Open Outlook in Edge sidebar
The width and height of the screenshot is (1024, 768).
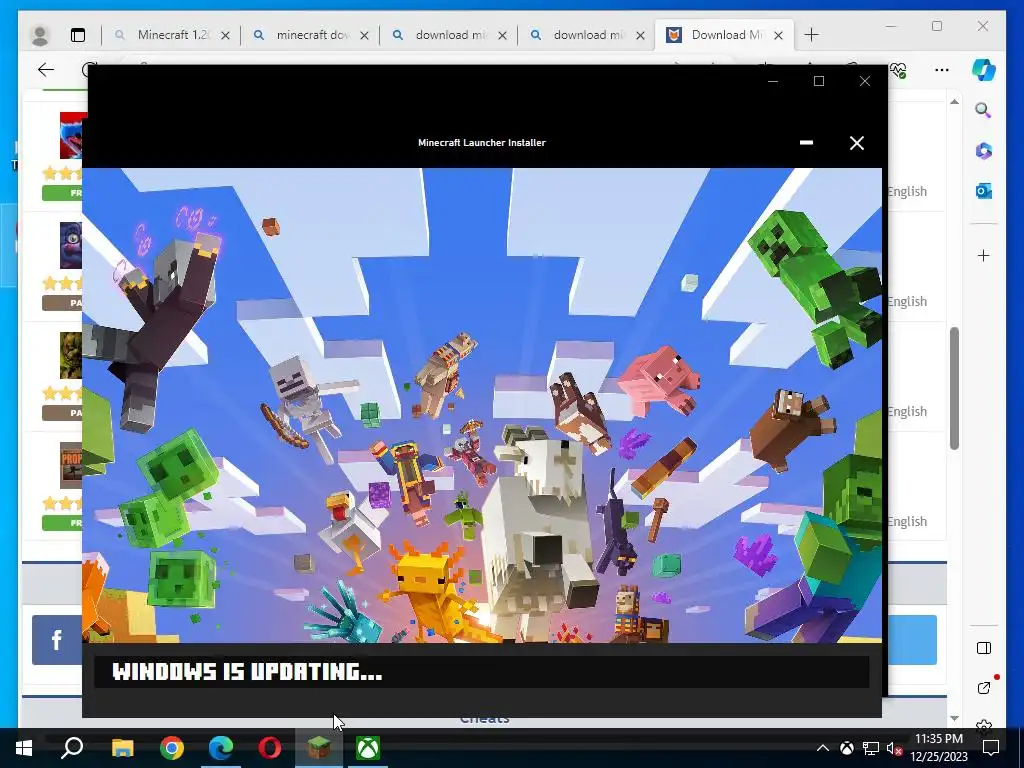[984, 191]
